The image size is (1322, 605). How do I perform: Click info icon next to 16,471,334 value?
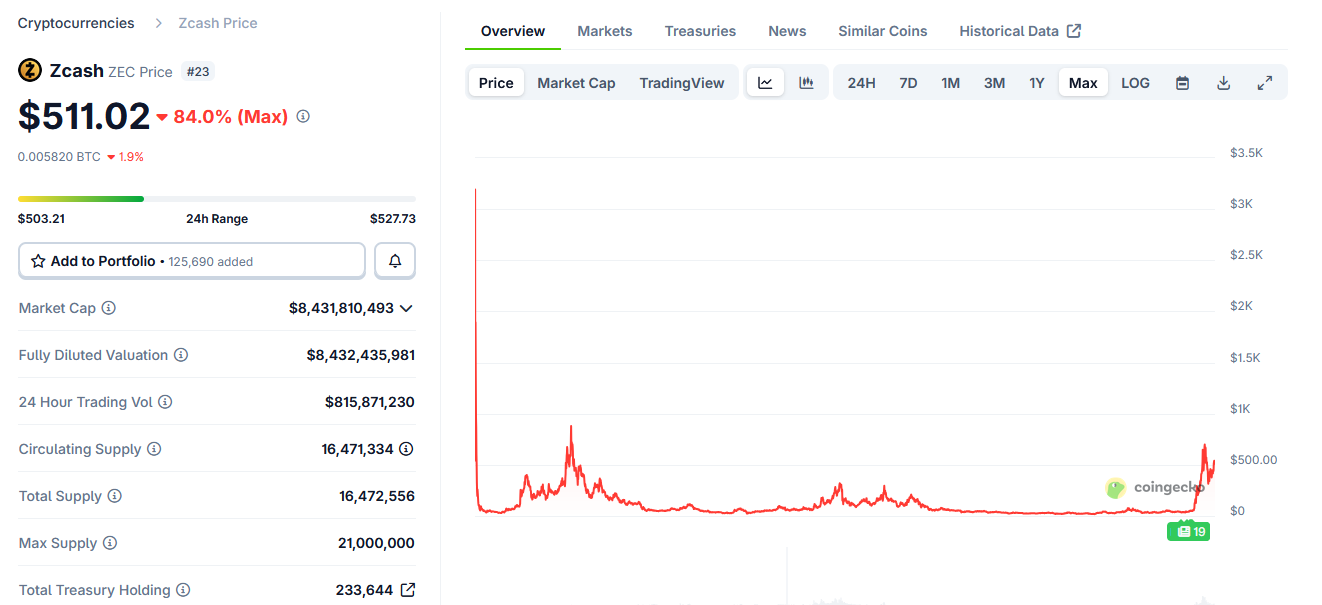pos(407,449)
